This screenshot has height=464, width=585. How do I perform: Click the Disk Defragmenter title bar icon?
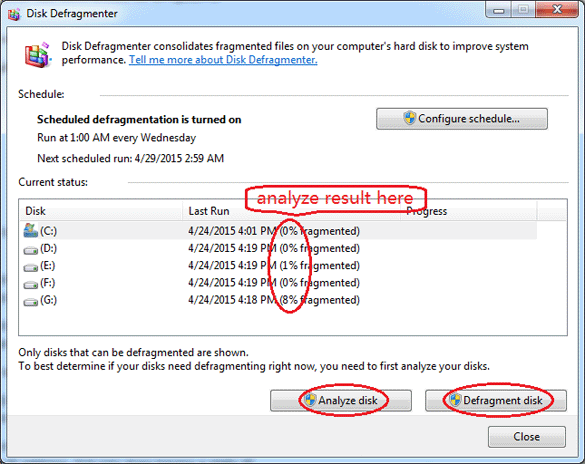click(x=14, y=14)
